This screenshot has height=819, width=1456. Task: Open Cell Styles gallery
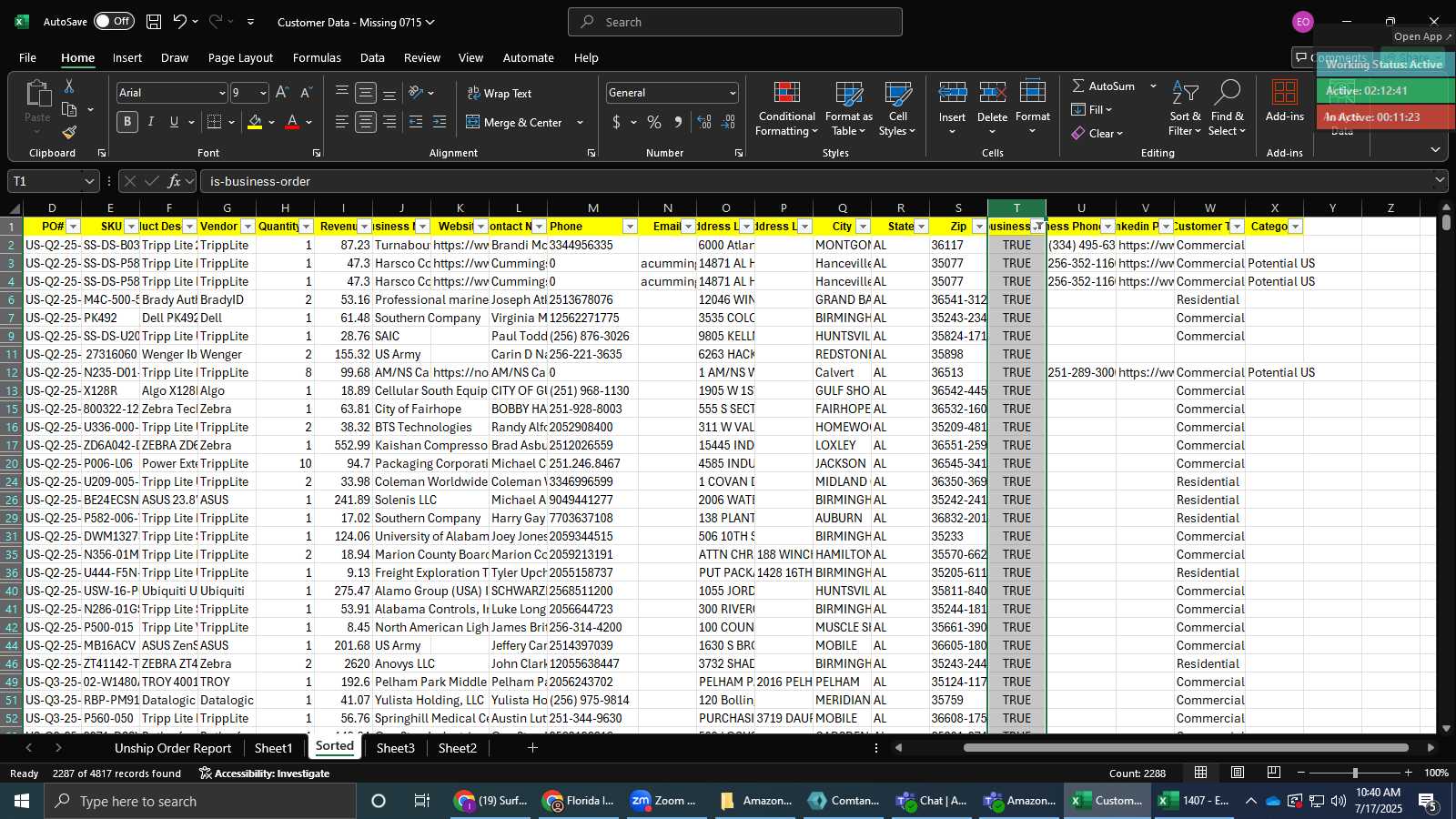pyautogui.click(x=897, y=109)
